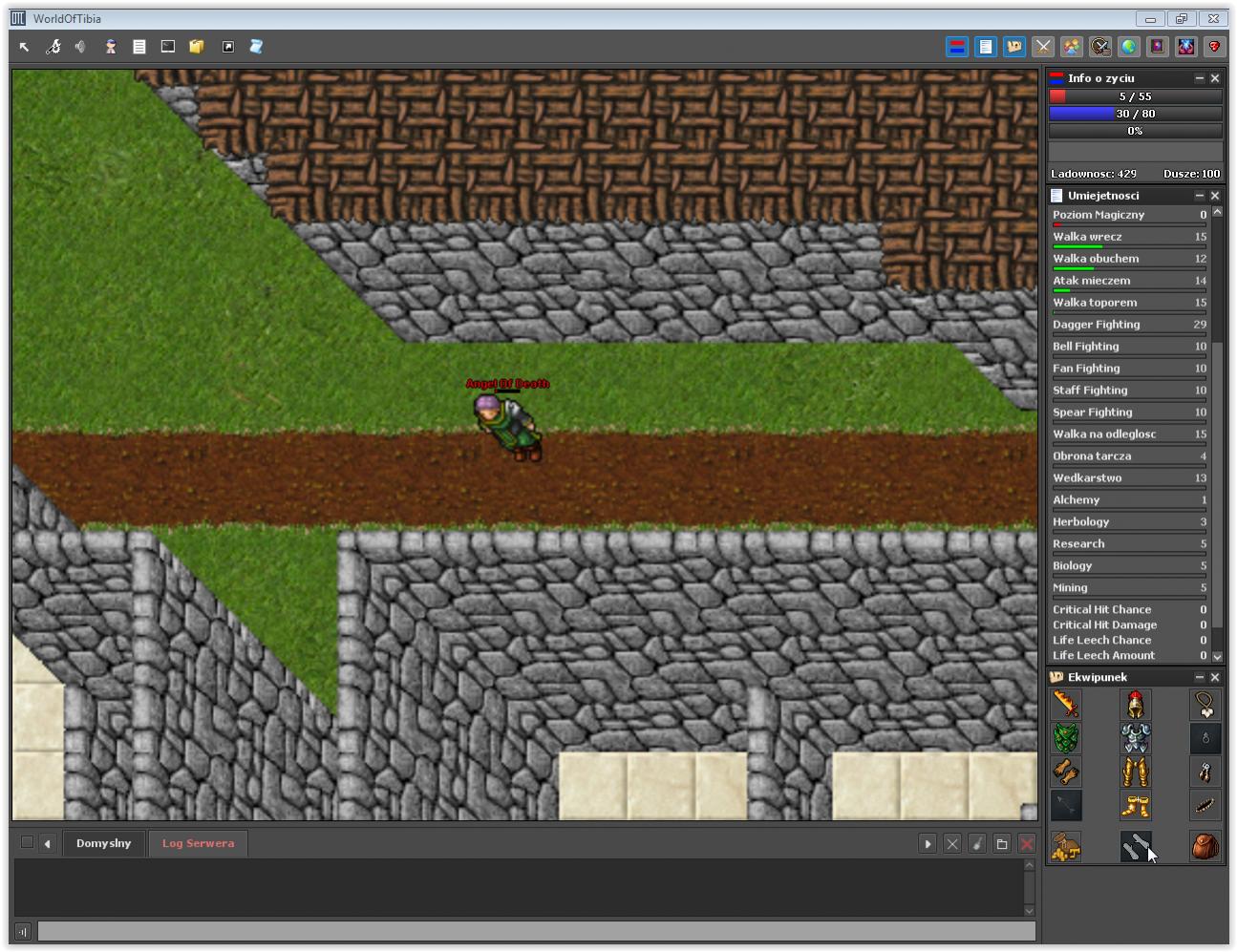
Task: Open the terminal console icon
Action: pyautogui.click(x=168, y=47)
